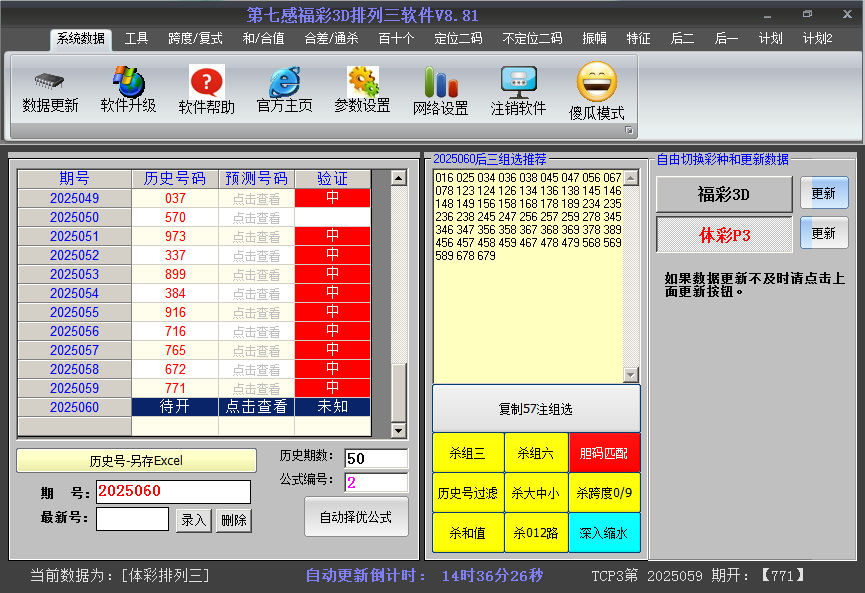This screenshot has height=593, width=865.
Task: Click the 历史号码 column header
Action: pyautogui.click(x=175, y=179)
